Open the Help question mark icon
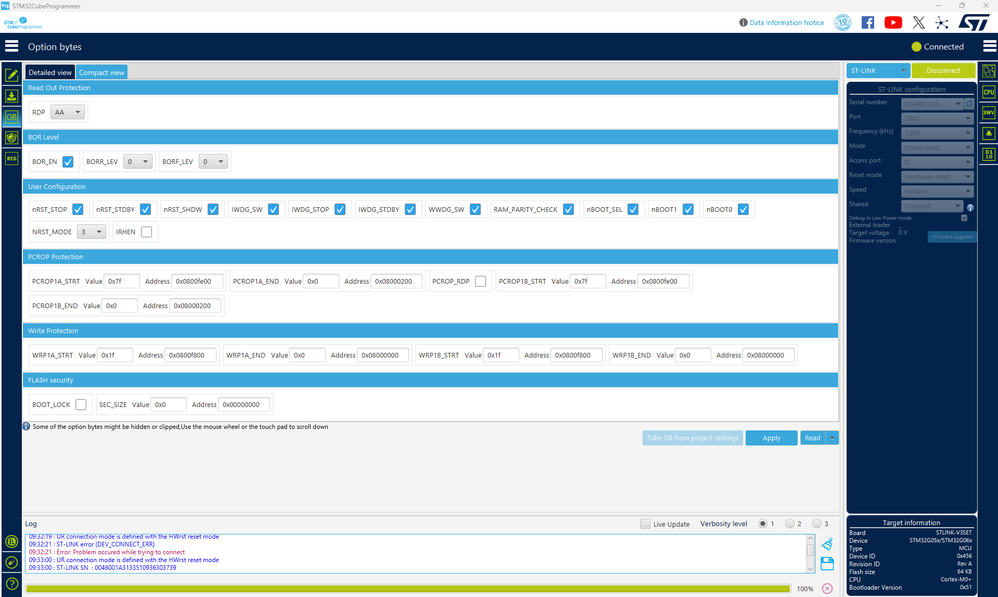This screenshot has width=998, height=597. [11, 584]
